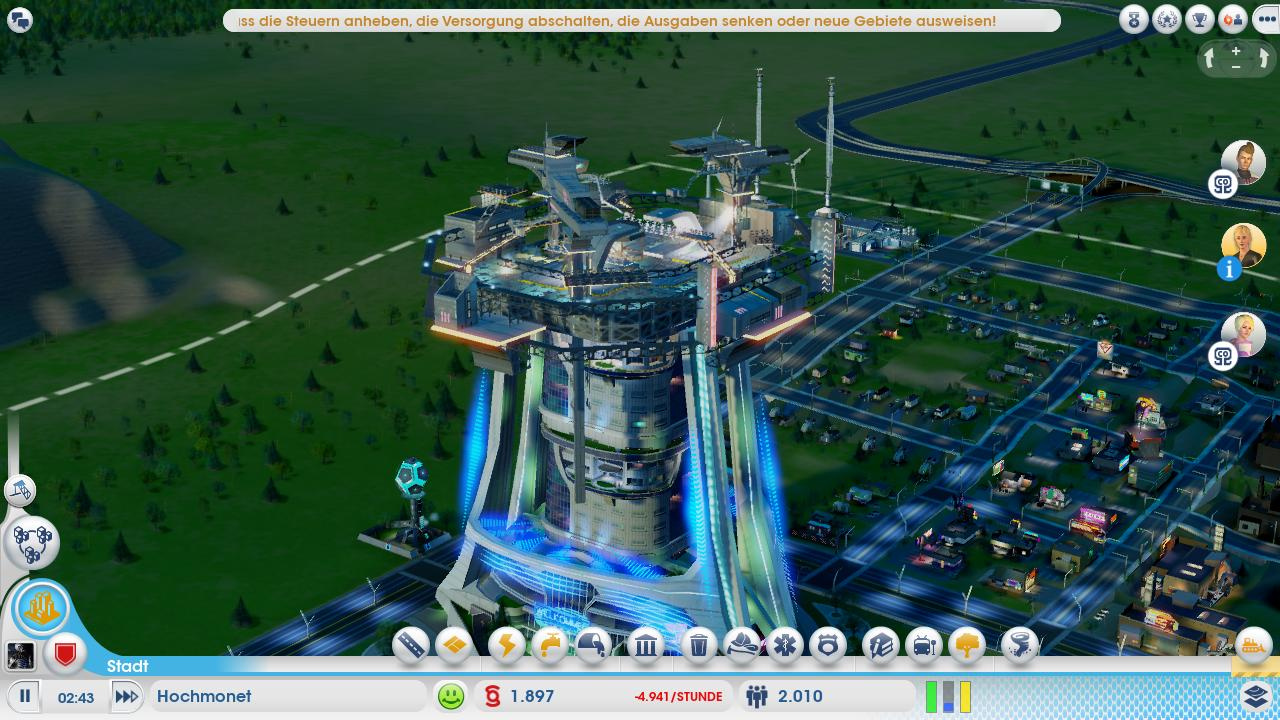The width and height of the screenshot is (1280, 720).
Task: Pause the simulation
Action: (25, 696)
